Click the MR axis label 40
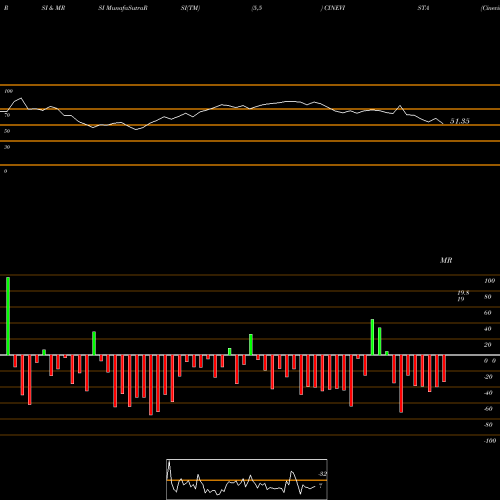 488,329
